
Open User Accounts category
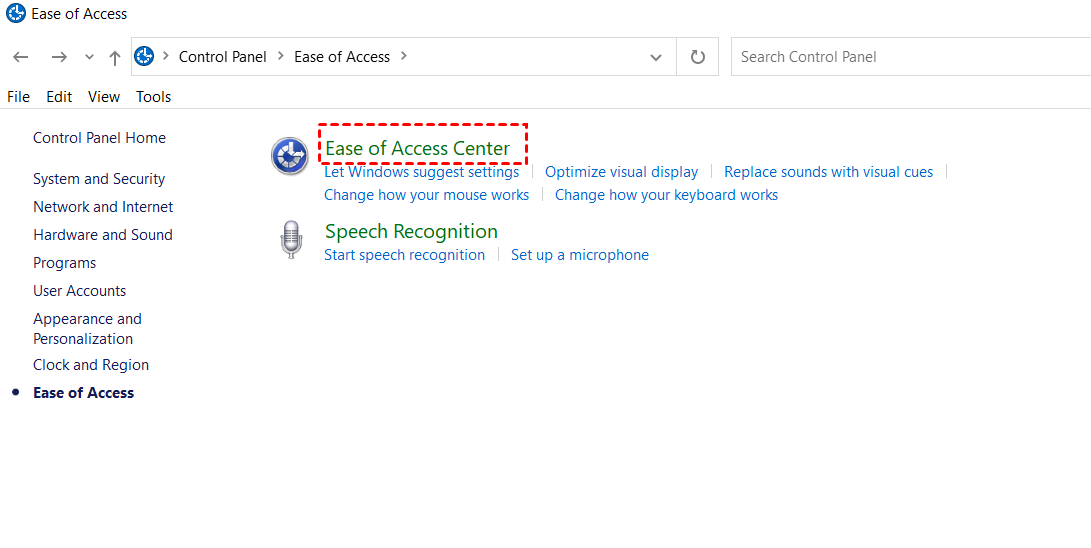(x=79, y=291)
